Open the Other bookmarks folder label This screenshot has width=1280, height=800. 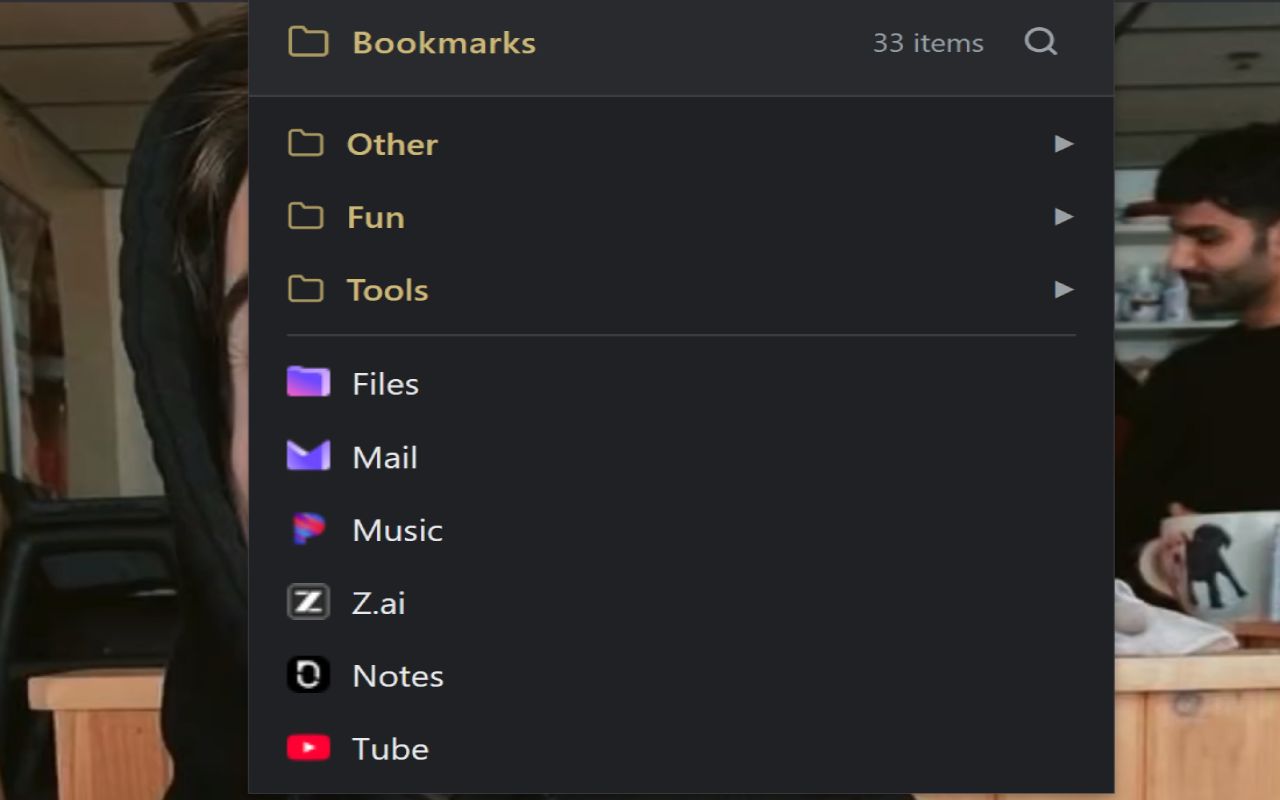click(392, 144)
